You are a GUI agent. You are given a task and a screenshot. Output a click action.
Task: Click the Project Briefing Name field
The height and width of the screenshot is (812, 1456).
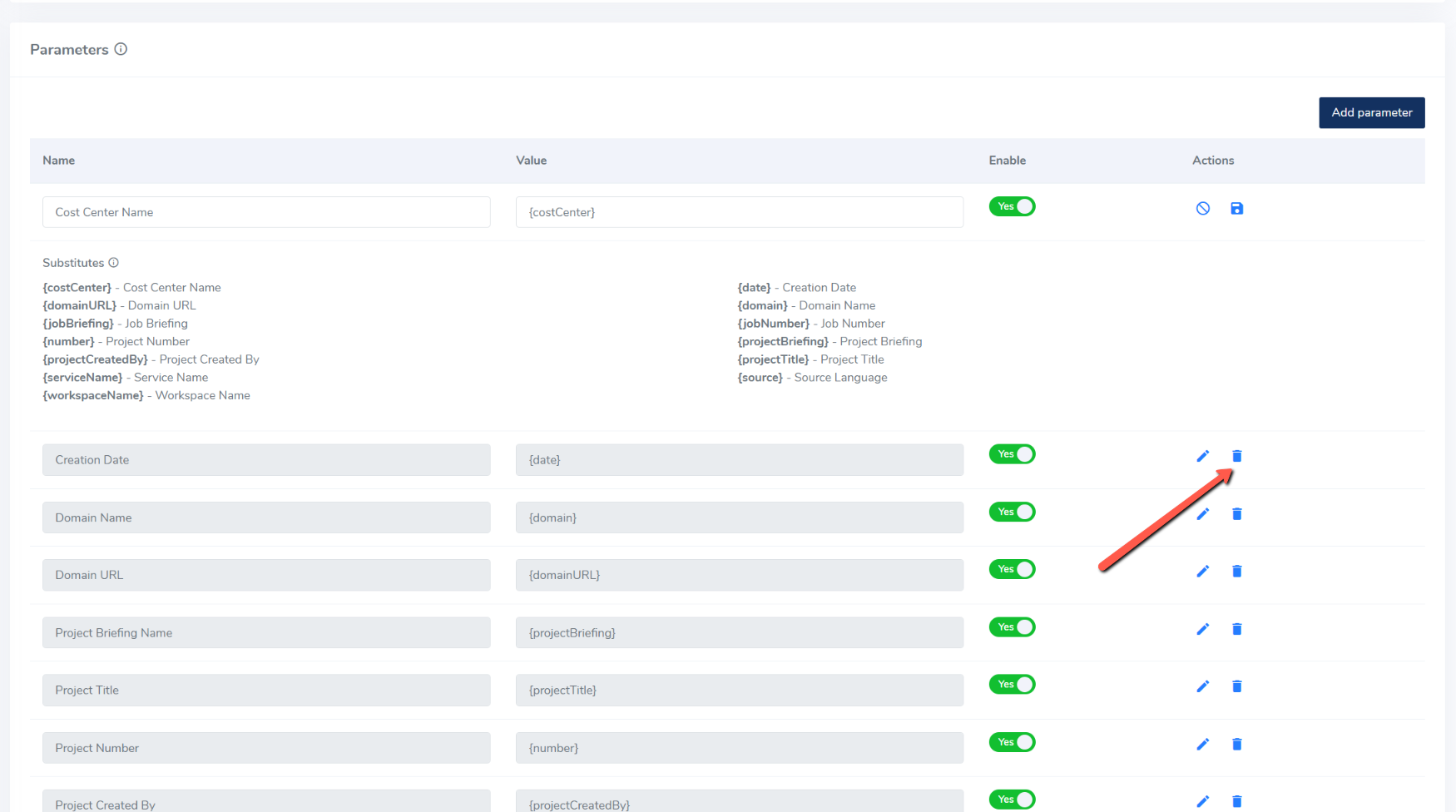(266, 633)
